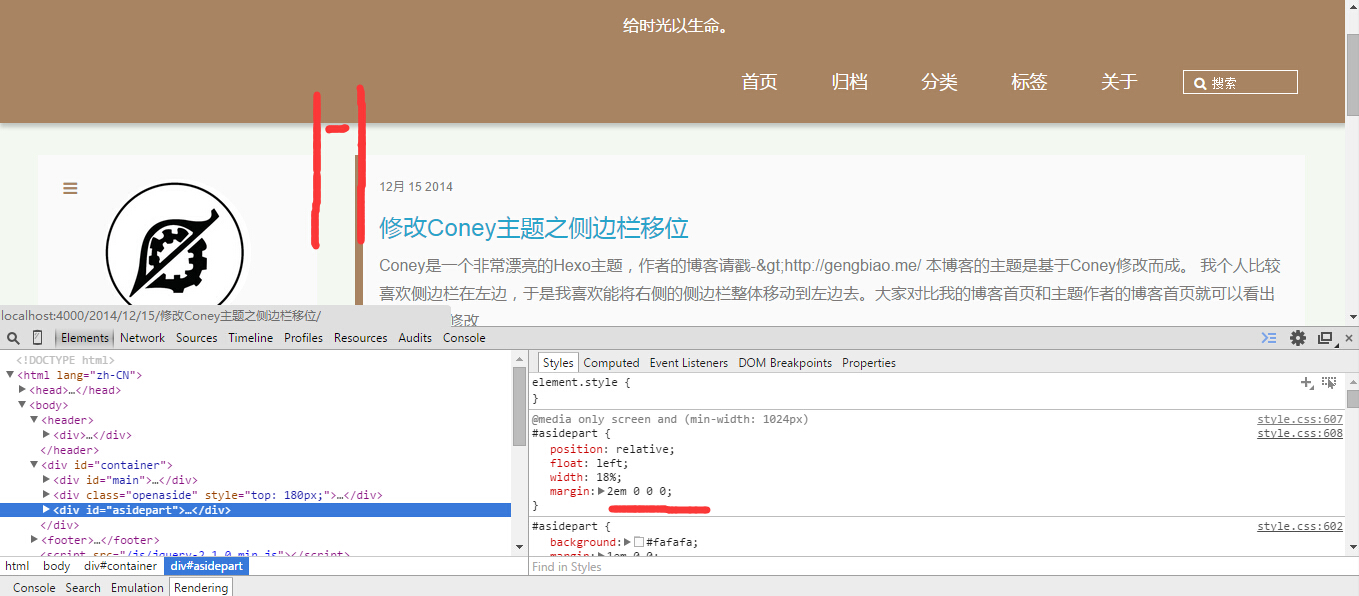Viewport: 1359px width, 596px height.
Task: Visit the 关于 about link
Action: click(1120, 82)
